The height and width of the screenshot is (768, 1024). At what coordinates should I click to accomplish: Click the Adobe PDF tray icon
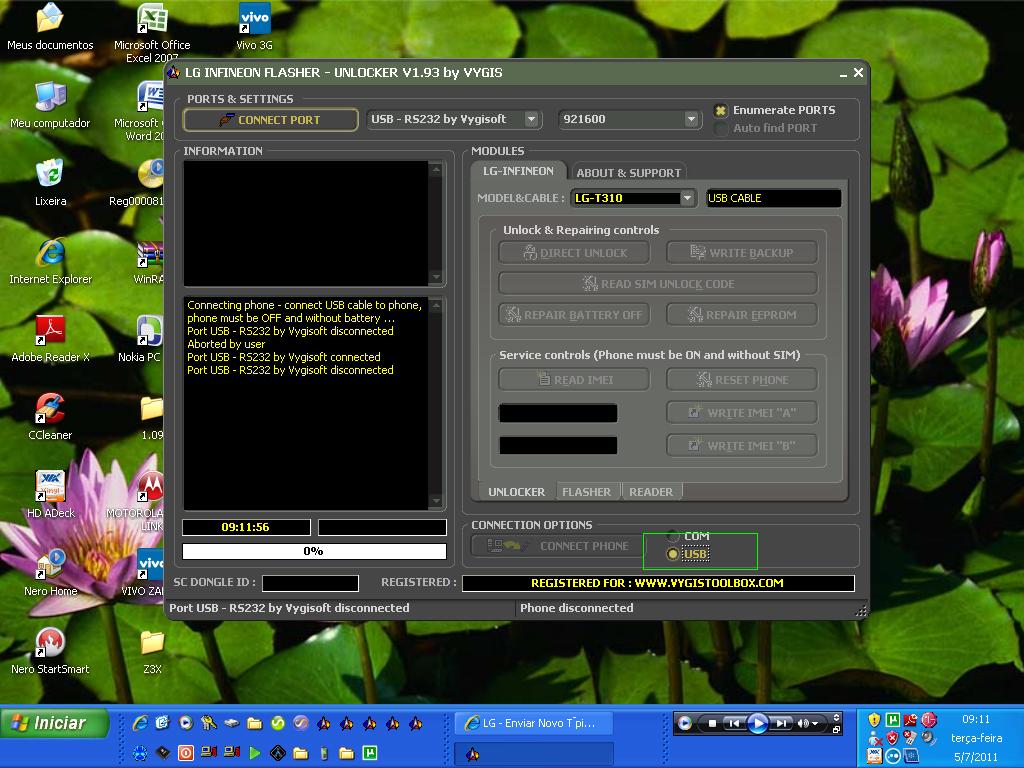click(910, 720)
